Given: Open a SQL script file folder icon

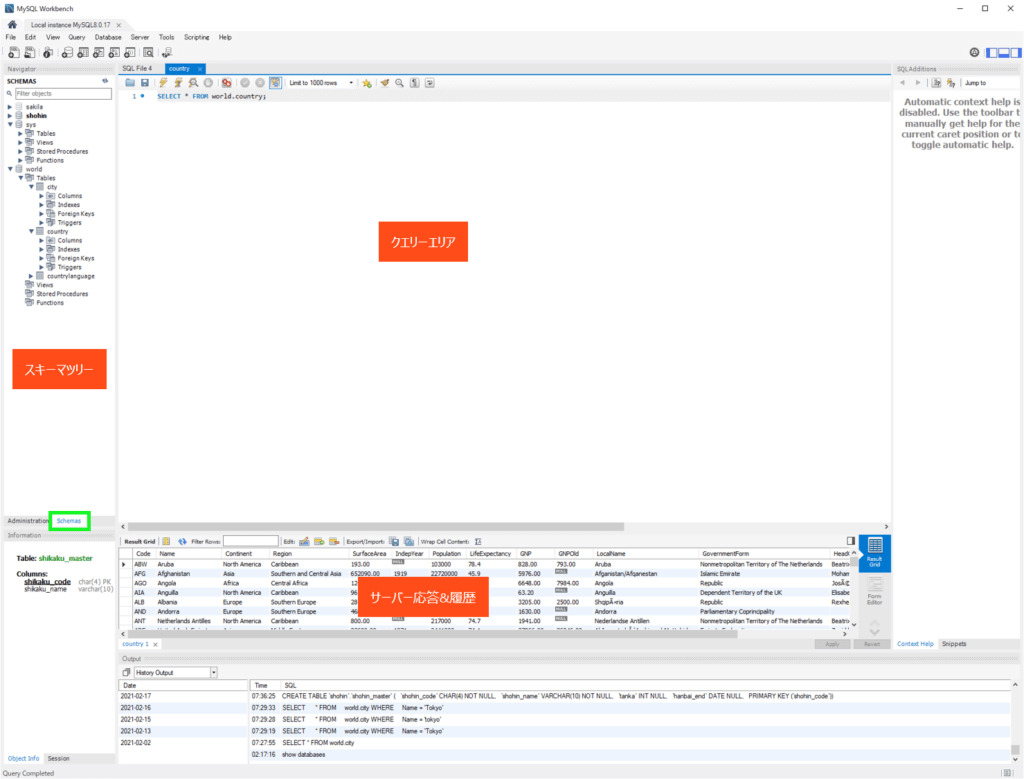Looking at the screenshot, I should tap(130, 83).
